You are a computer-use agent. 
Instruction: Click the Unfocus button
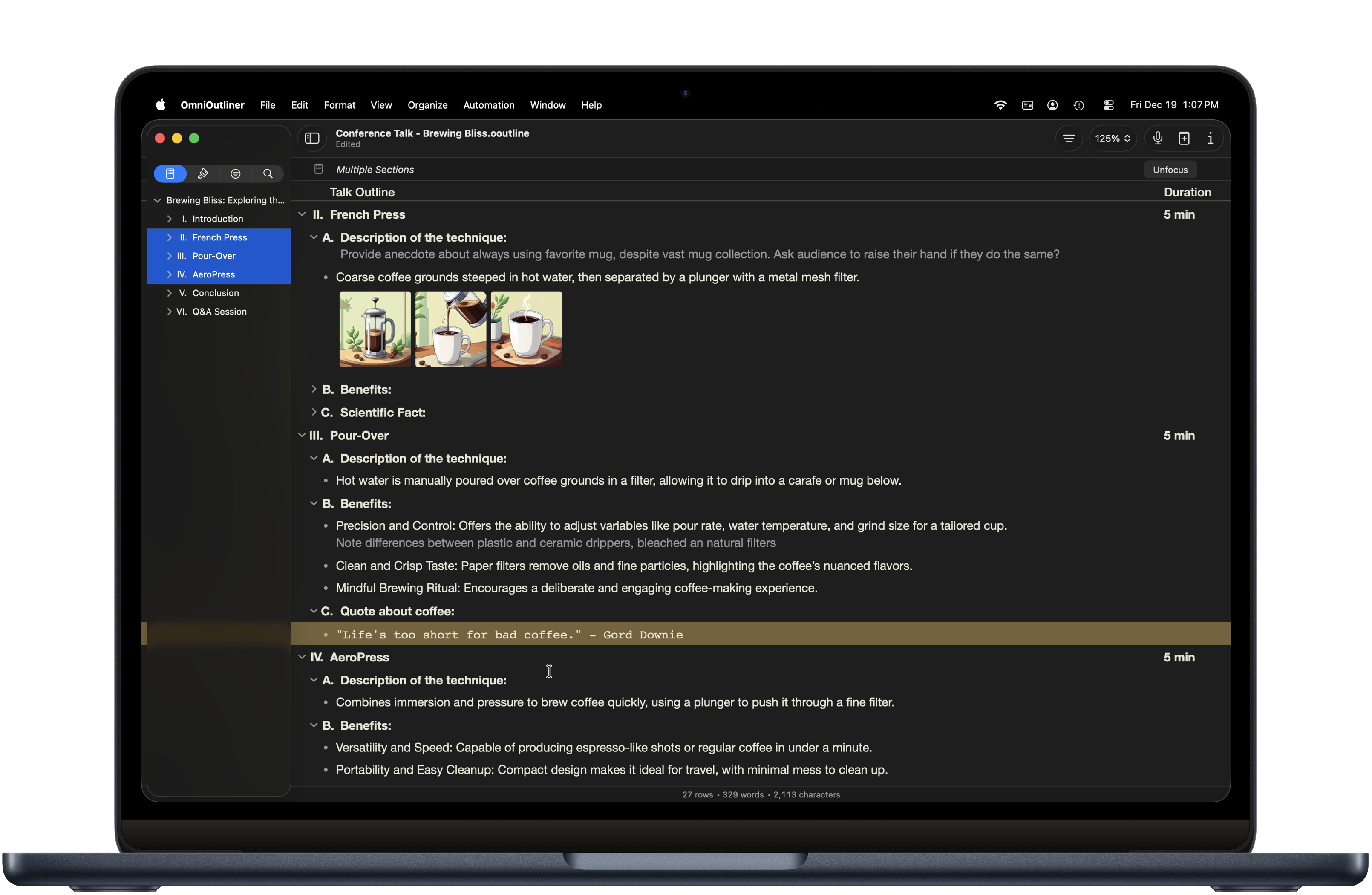point(1170,170)
